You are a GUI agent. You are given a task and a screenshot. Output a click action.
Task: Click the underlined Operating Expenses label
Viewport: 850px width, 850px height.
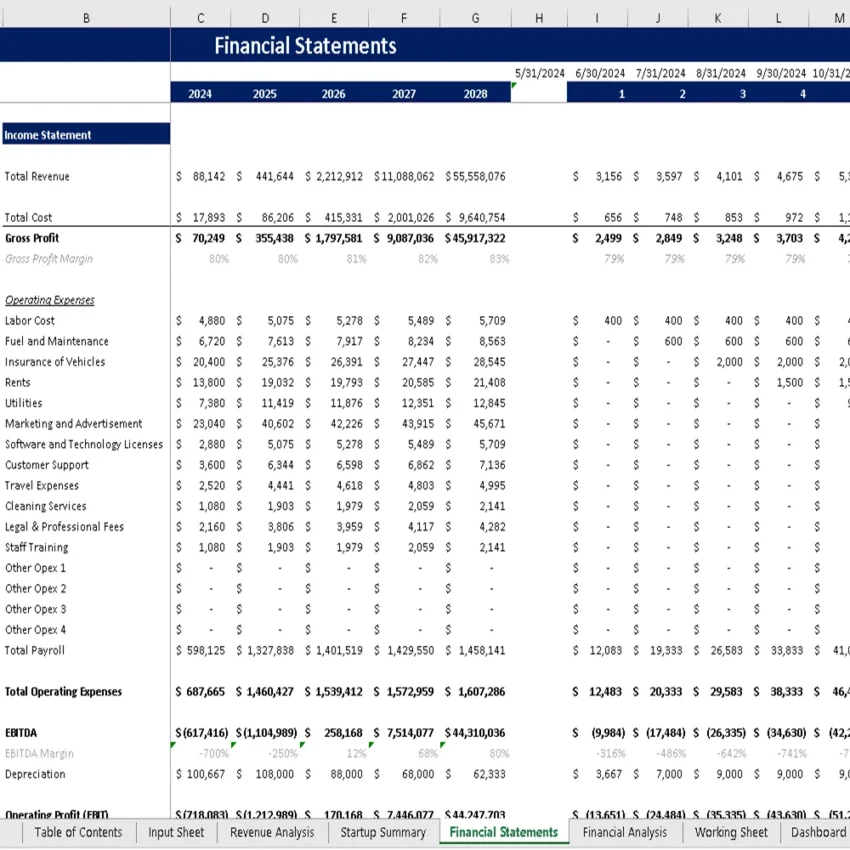pyautogui.click(x=50, y=300)
